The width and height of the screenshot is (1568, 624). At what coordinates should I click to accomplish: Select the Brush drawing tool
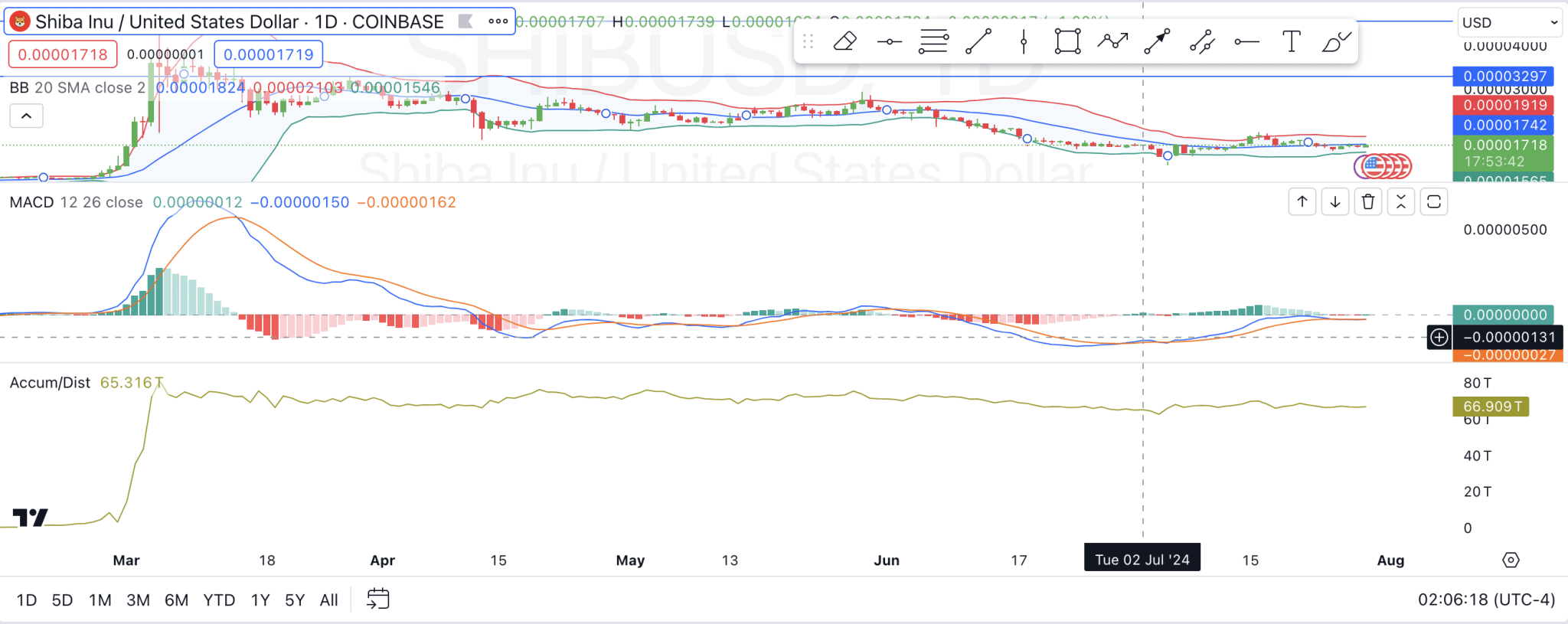pos(1336,41)
